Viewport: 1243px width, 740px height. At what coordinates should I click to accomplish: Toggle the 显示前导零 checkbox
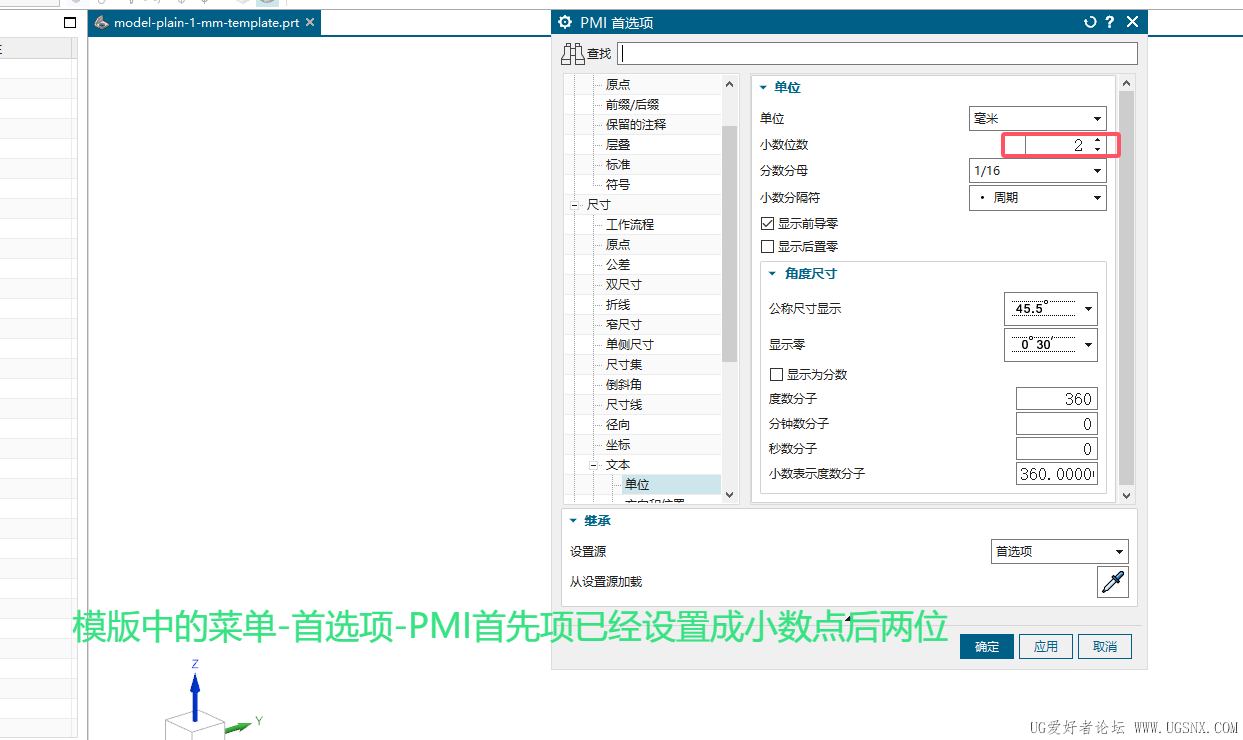[768, 224]
